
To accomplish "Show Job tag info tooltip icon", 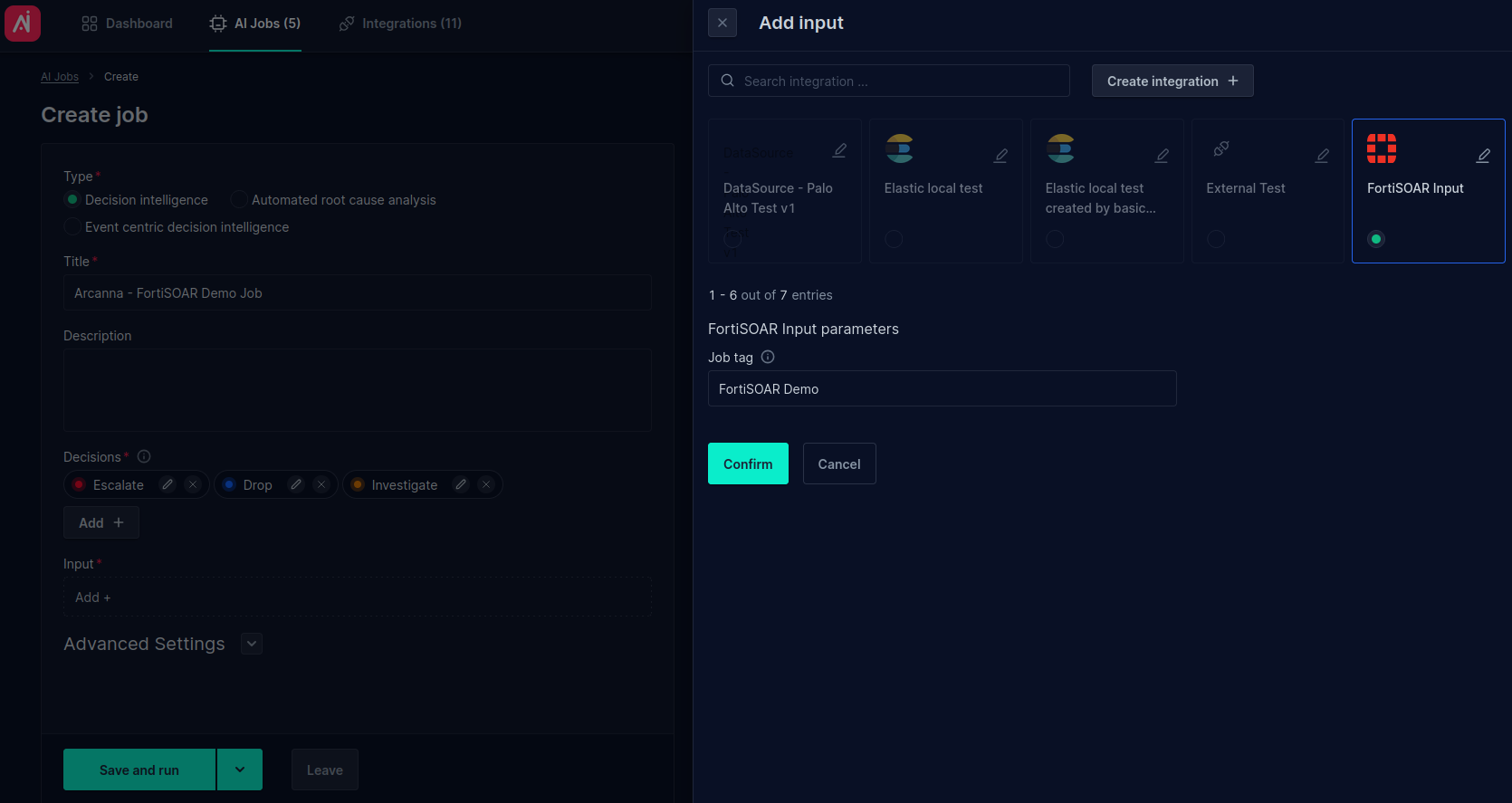I will tap(768, 357).
